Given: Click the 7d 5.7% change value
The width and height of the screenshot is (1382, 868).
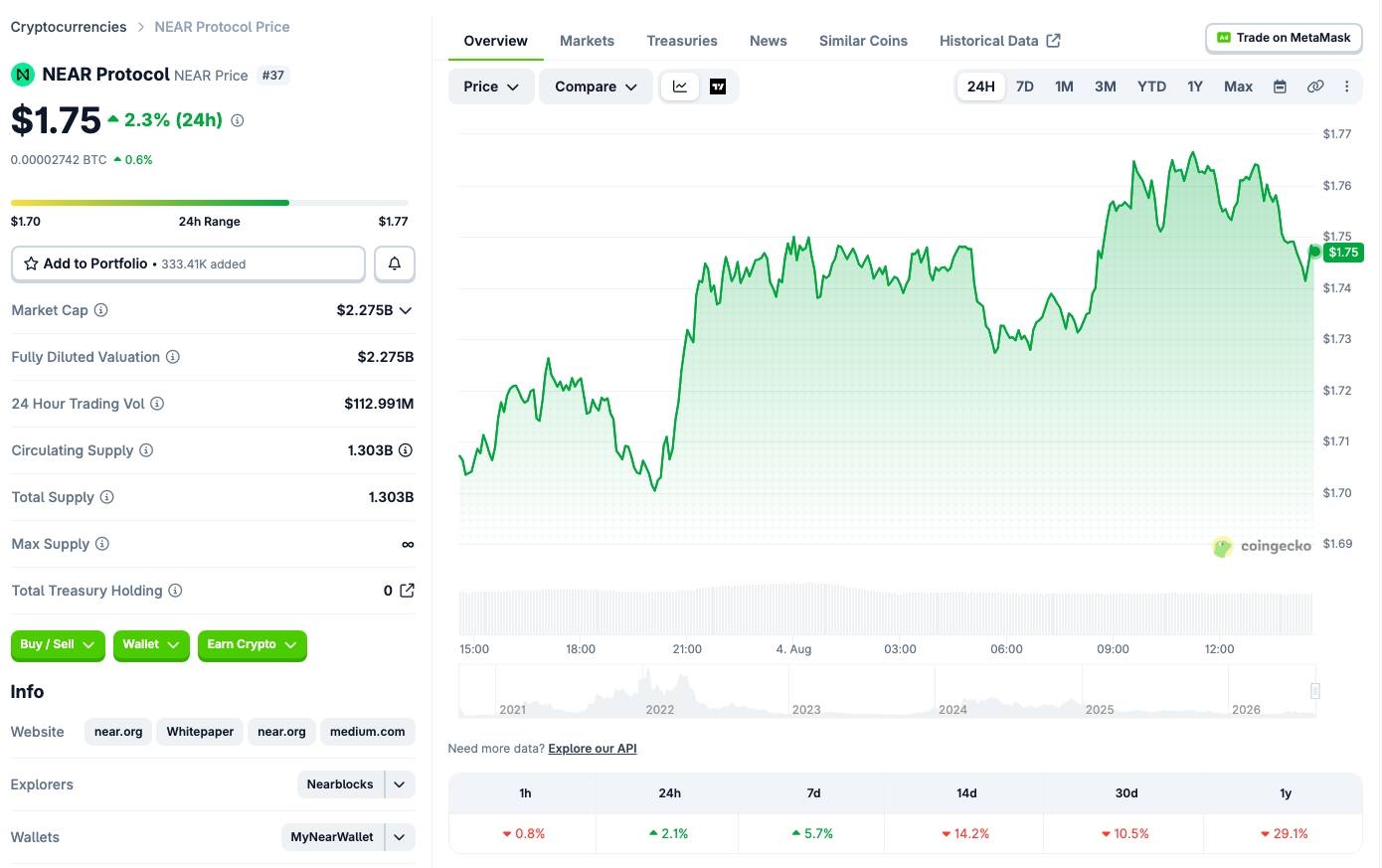Looking at the screenshot, I should pos(812,834).
